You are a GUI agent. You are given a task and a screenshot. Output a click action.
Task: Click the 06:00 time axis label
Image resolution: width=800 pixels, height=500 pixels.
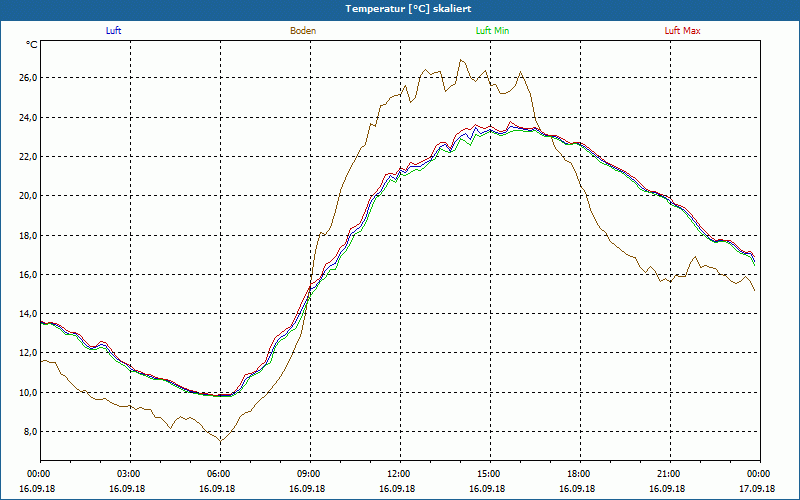click(x=220, y=473)
